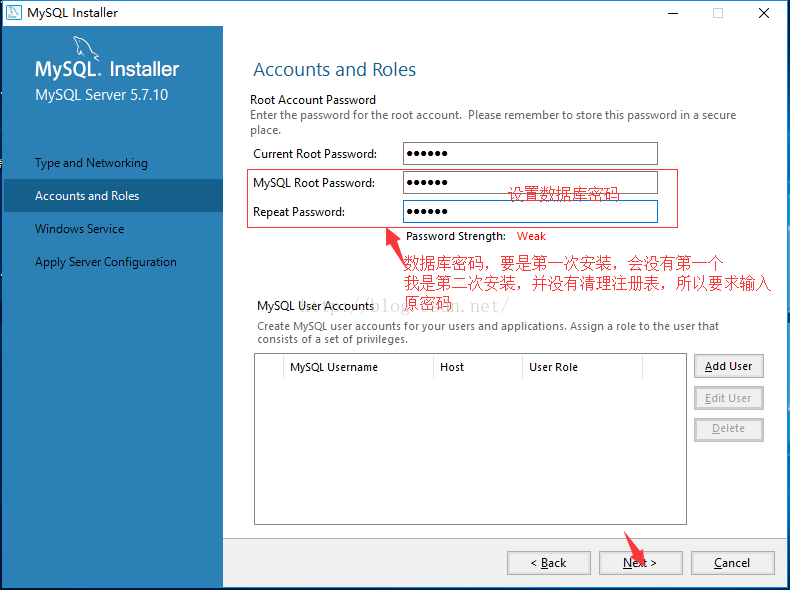Click the Edit User button
The width and height of the screenshot is (790, 590).
click(729, 398)
